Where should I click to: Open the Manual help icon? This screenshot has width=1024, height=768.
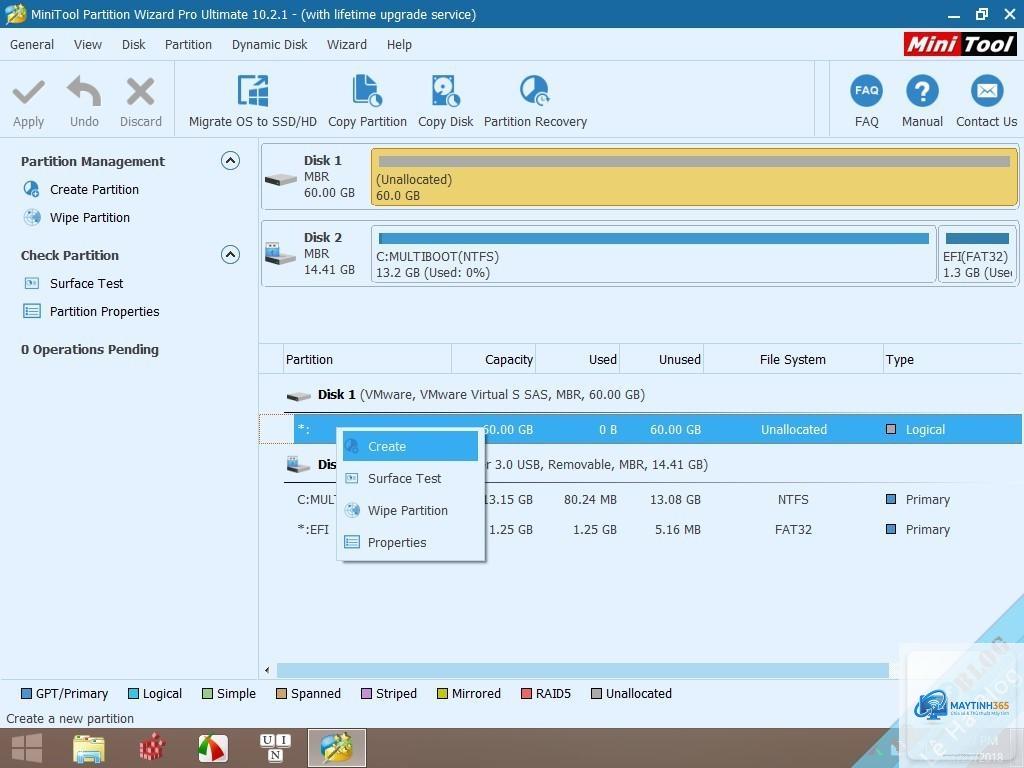pos(922,91)
